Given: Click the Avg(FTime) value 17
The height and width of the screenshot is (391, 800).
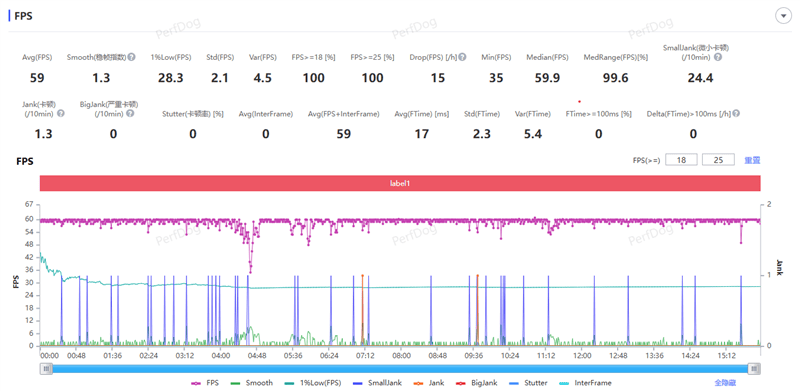Looking at the screenshot, I should point(421,134).
